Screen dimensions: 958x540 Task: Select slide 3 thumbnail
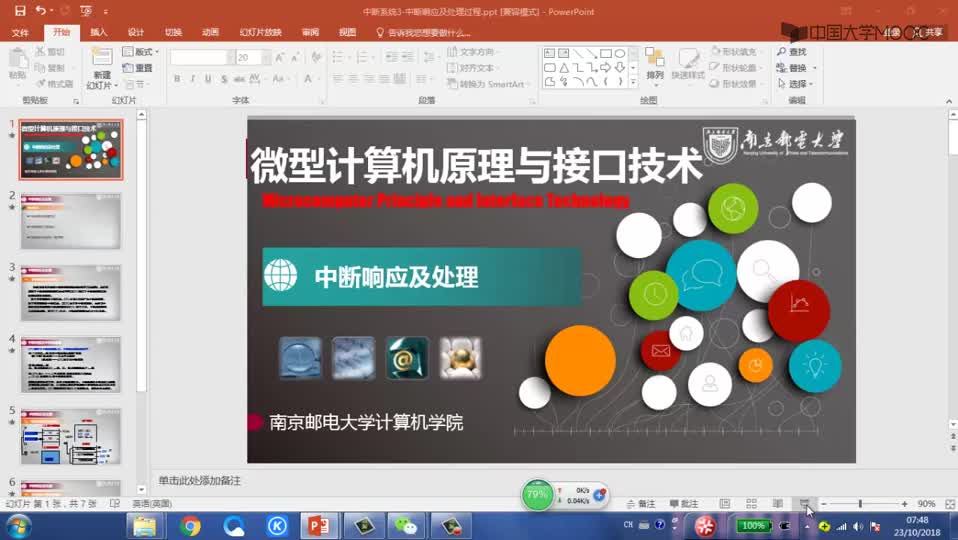71,293
